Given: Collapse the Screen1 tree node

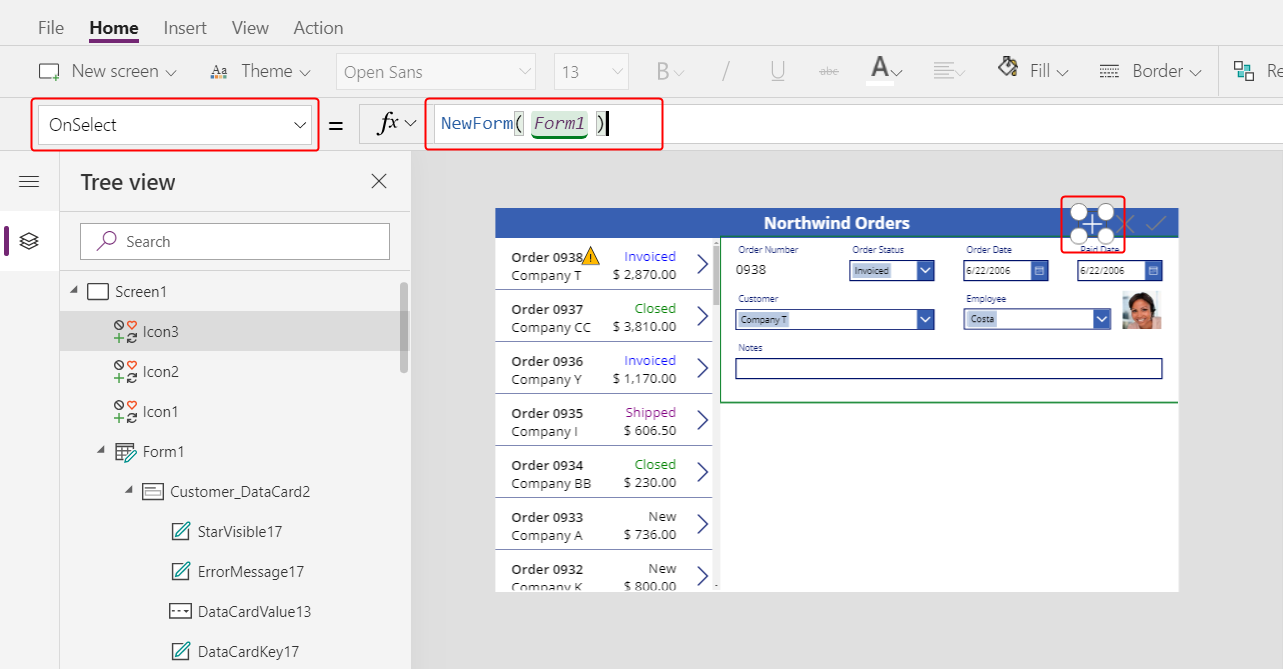Looking at the screenshot, I should [x=73, y=291].
